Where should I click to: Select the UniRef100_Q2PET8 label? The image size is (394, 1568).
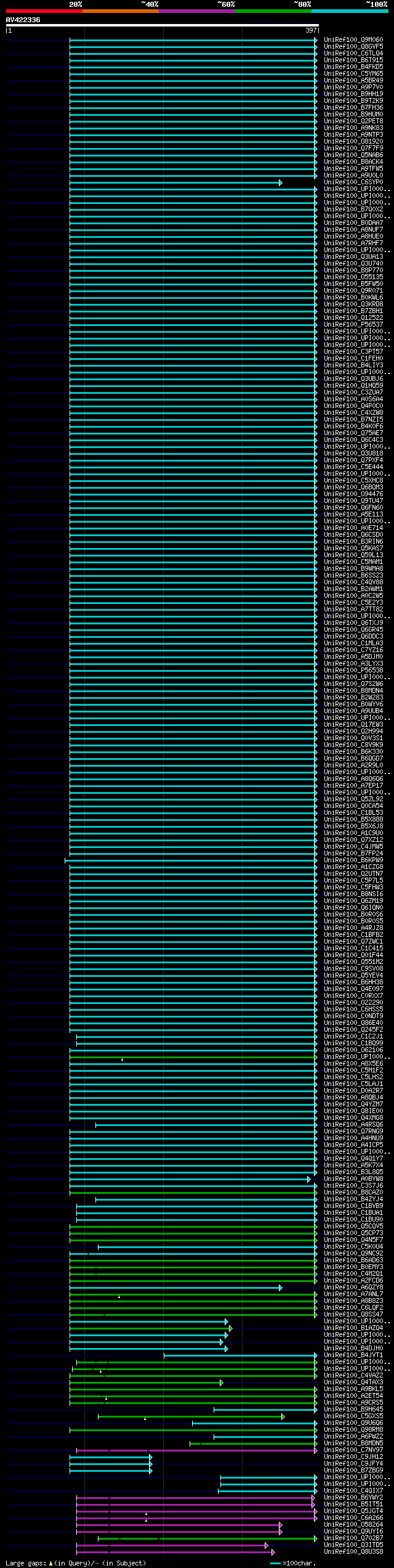[x=353, y=121]
